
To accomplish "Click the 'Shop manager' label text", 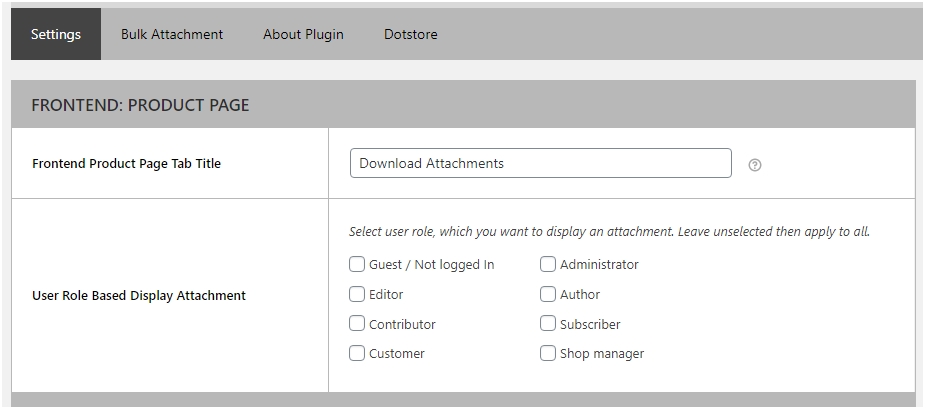I will click(x=602, y=354).
